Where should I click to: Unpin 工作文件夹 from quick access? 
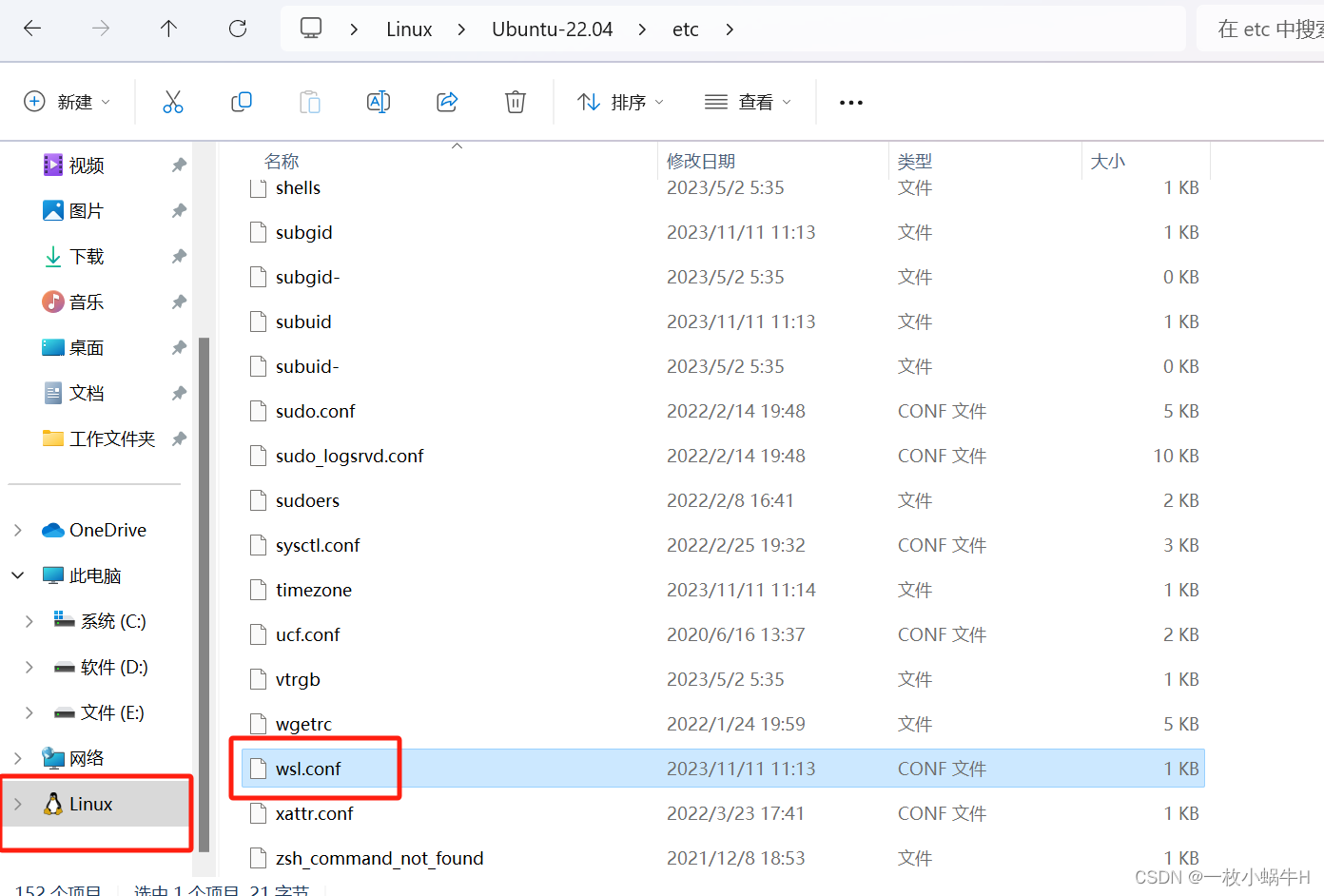coord(179,439)
